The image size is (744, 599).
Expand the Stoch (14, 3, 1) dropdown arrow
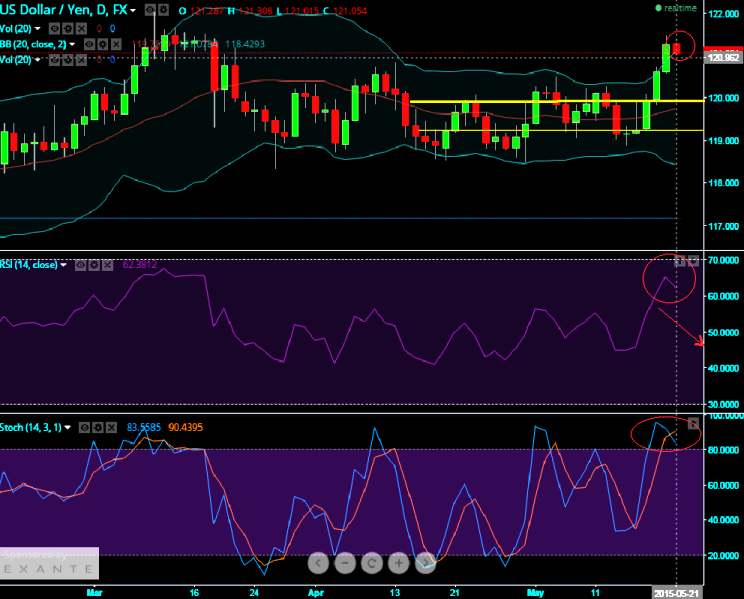67,428
